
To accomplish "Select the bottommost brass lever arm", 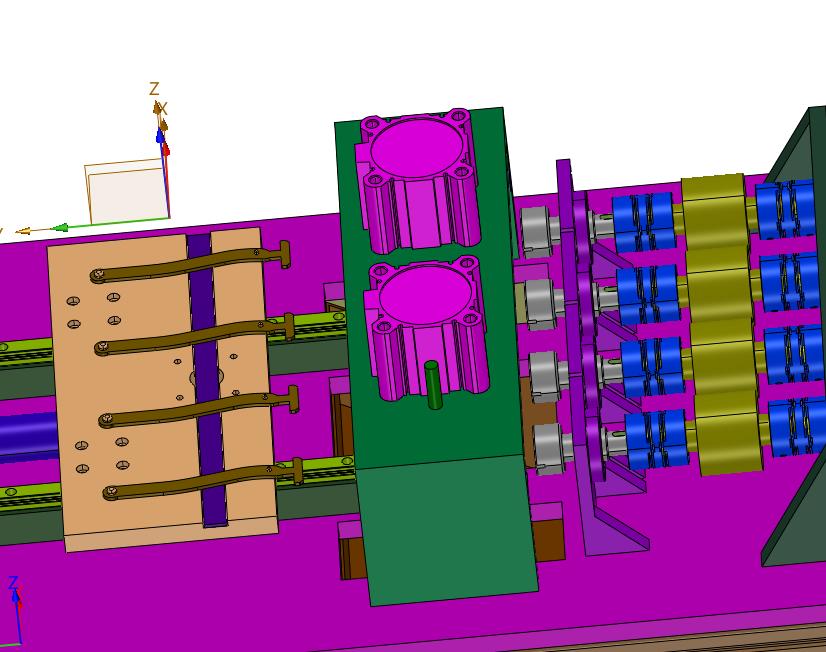I will (203, 479).
